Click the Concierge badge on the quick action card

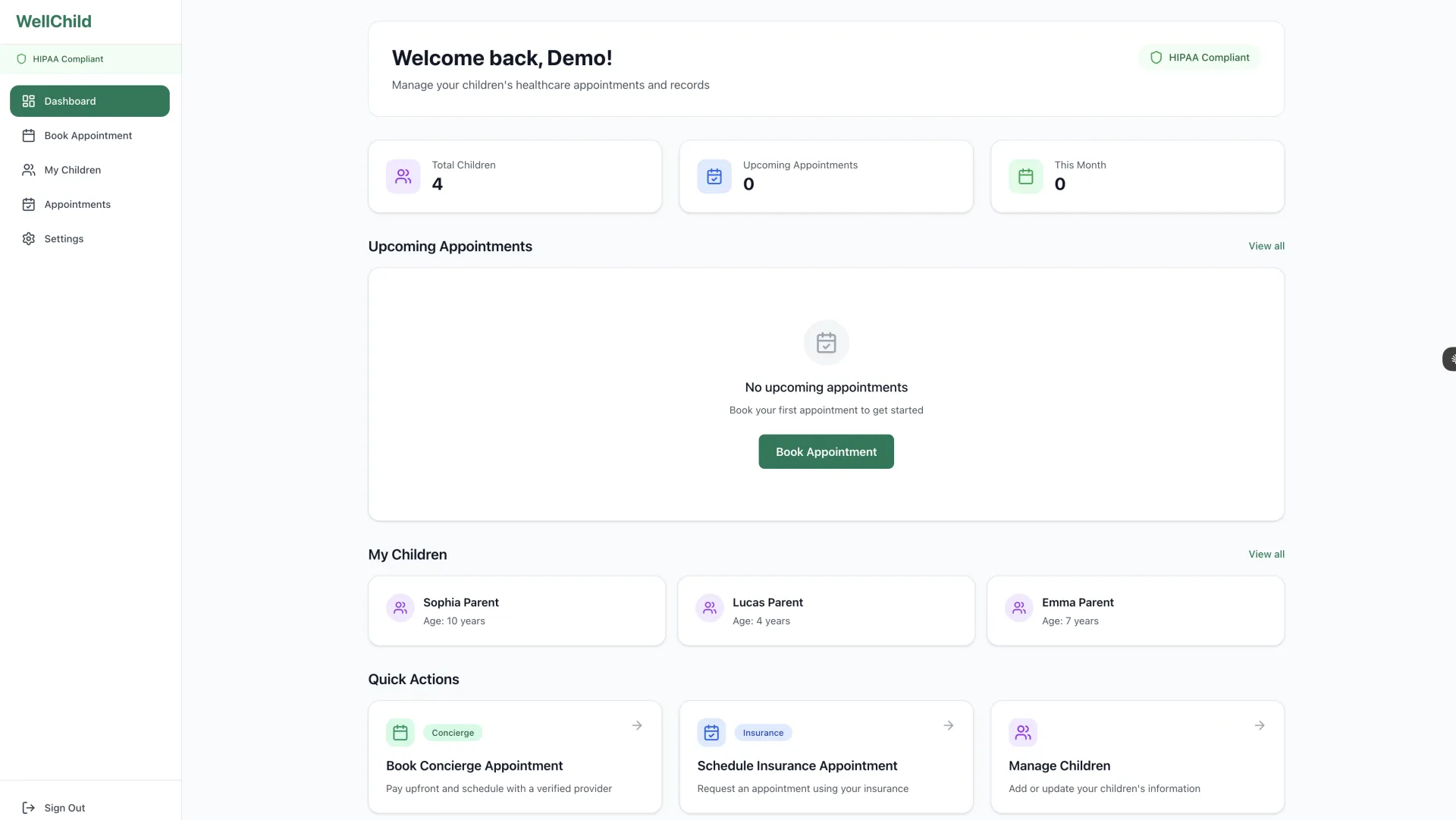[452, 732]
